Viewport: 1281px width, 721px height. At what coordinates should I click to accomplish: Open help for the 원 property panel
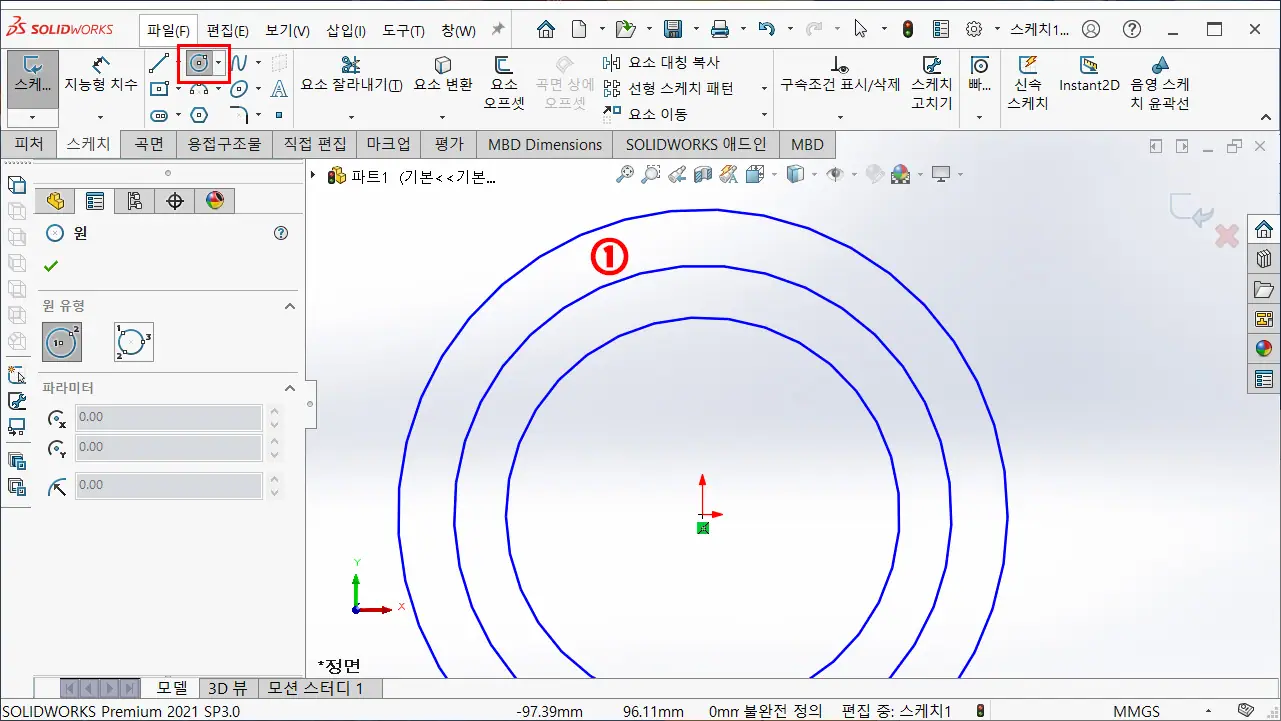pos(281,233)
